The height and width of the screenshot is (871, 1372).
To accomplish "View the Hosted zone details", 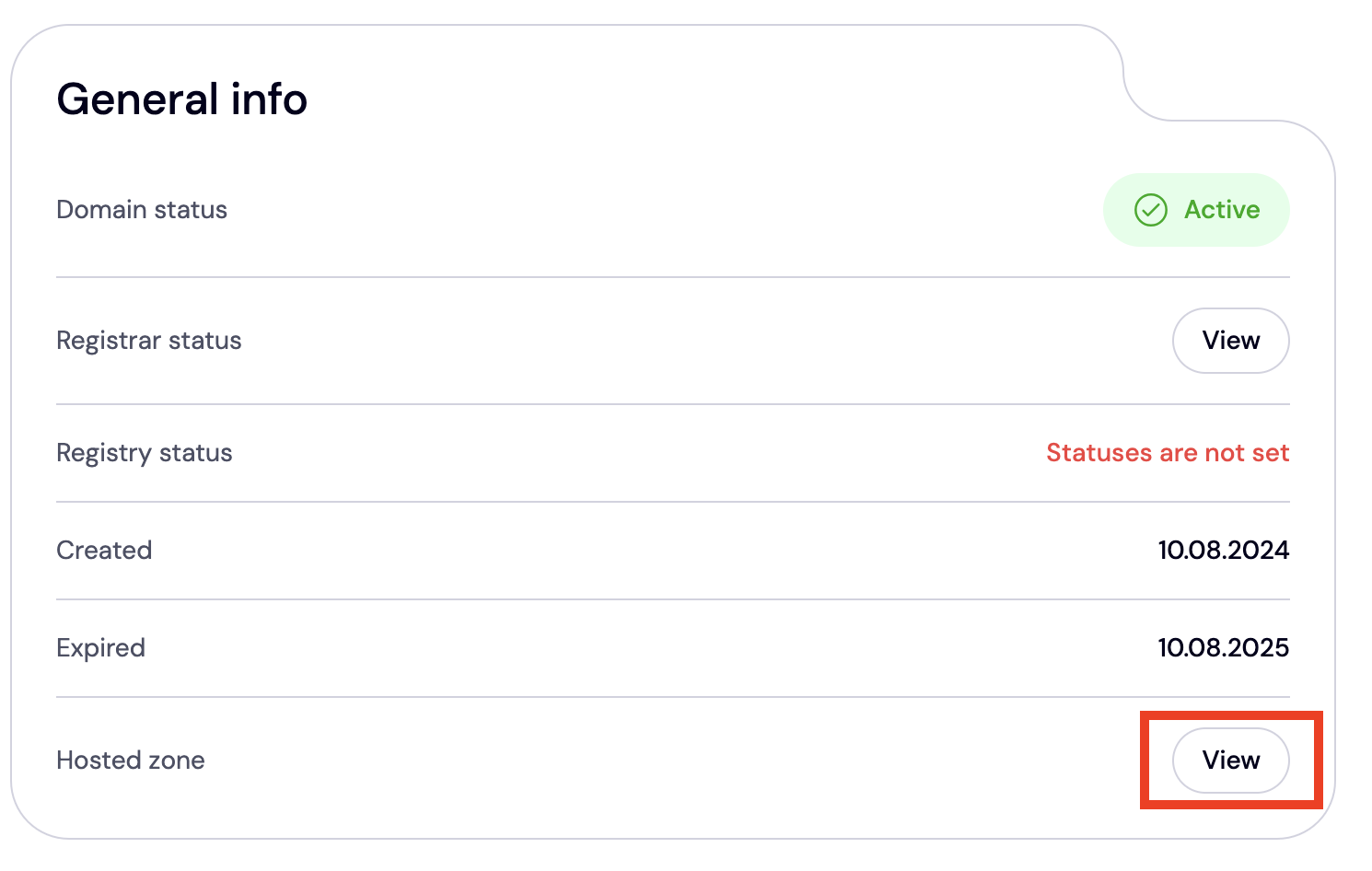I will [x=1230, y=761].
